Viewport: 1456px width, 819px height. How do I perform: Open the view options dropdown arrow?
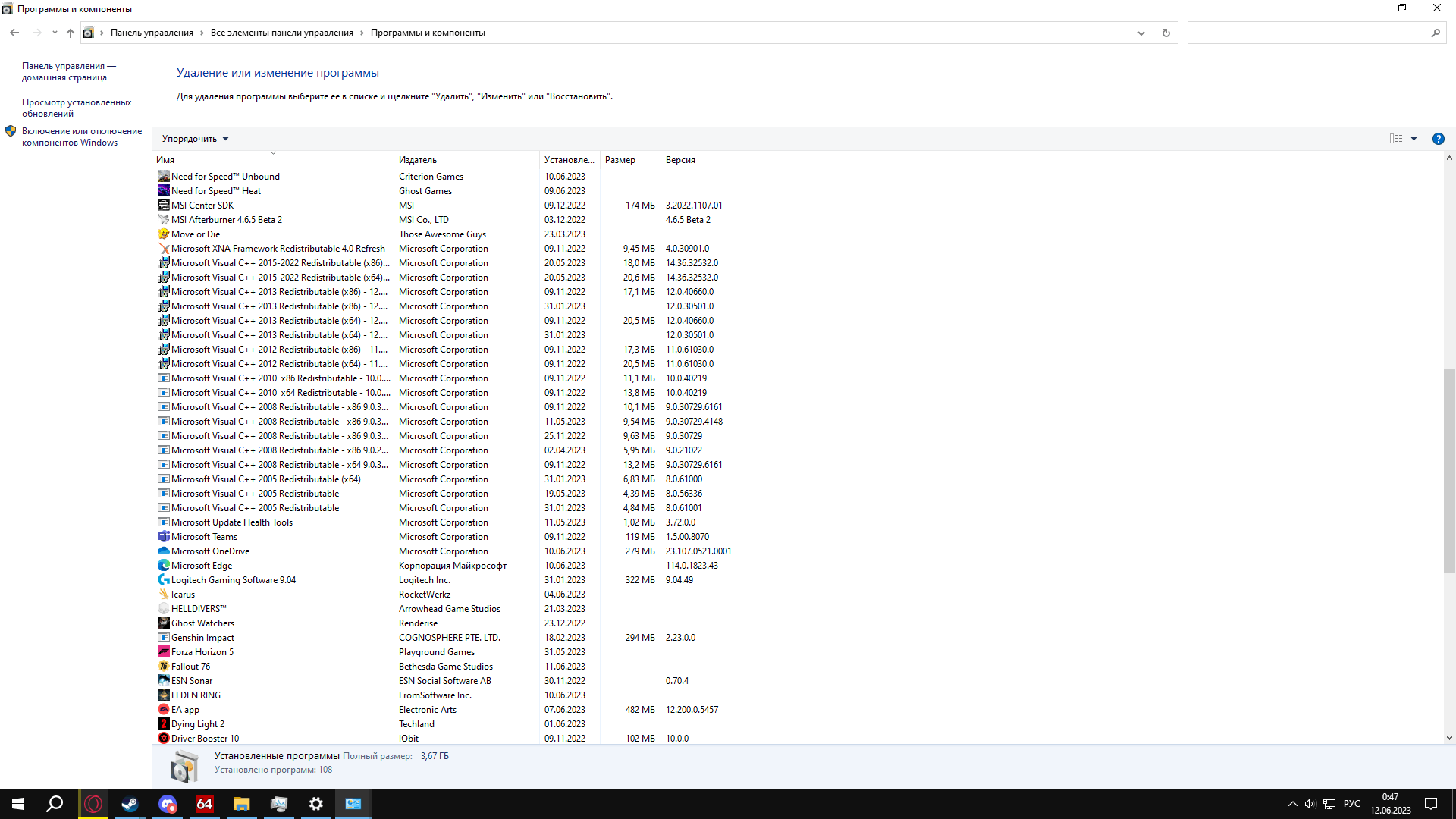tap(1414, 139)
